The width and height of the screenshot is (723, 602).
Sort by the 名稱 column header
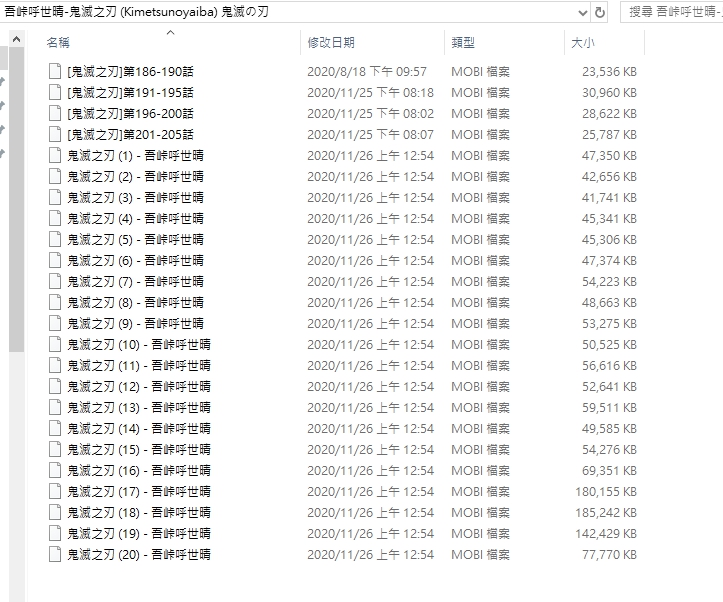pos(58,43)
